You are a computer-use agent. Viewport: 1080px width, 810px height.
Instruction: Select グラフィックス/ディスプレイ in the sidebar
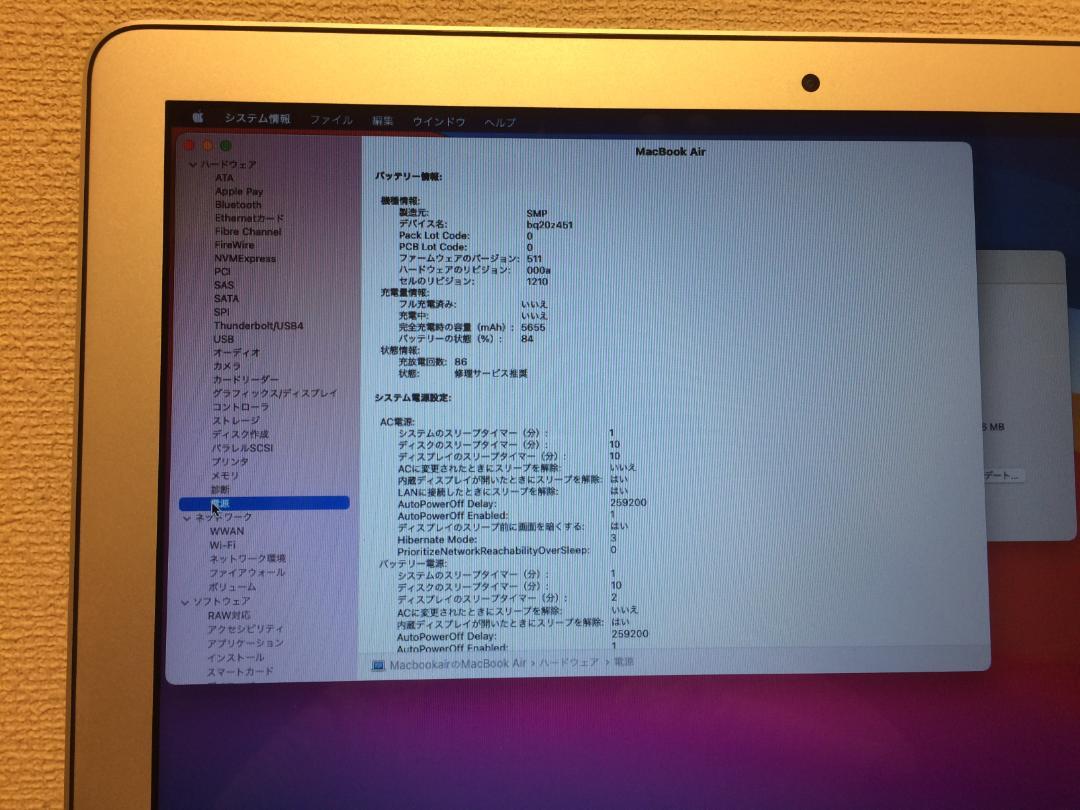coord(275,393)
